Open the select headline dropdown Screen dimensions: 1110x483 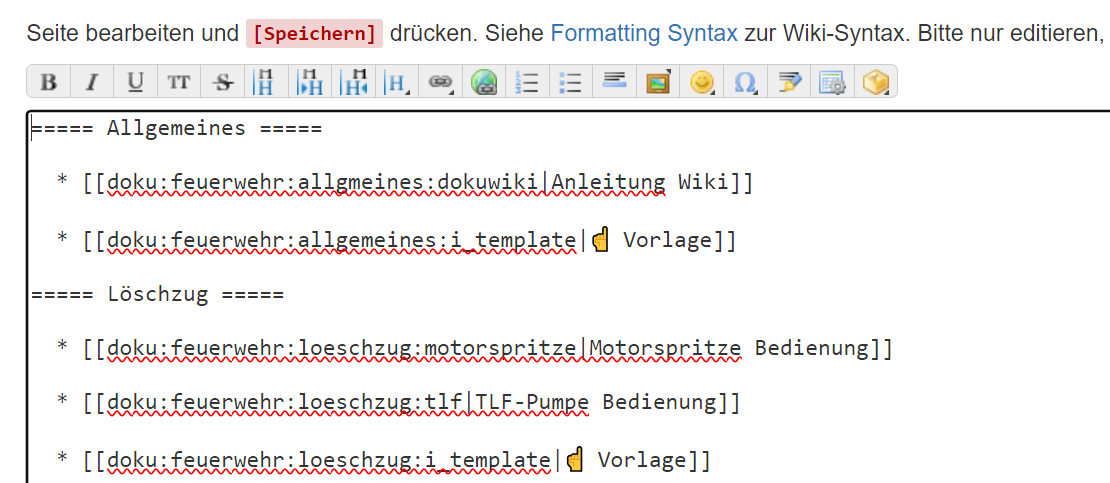tap(397, 82)
